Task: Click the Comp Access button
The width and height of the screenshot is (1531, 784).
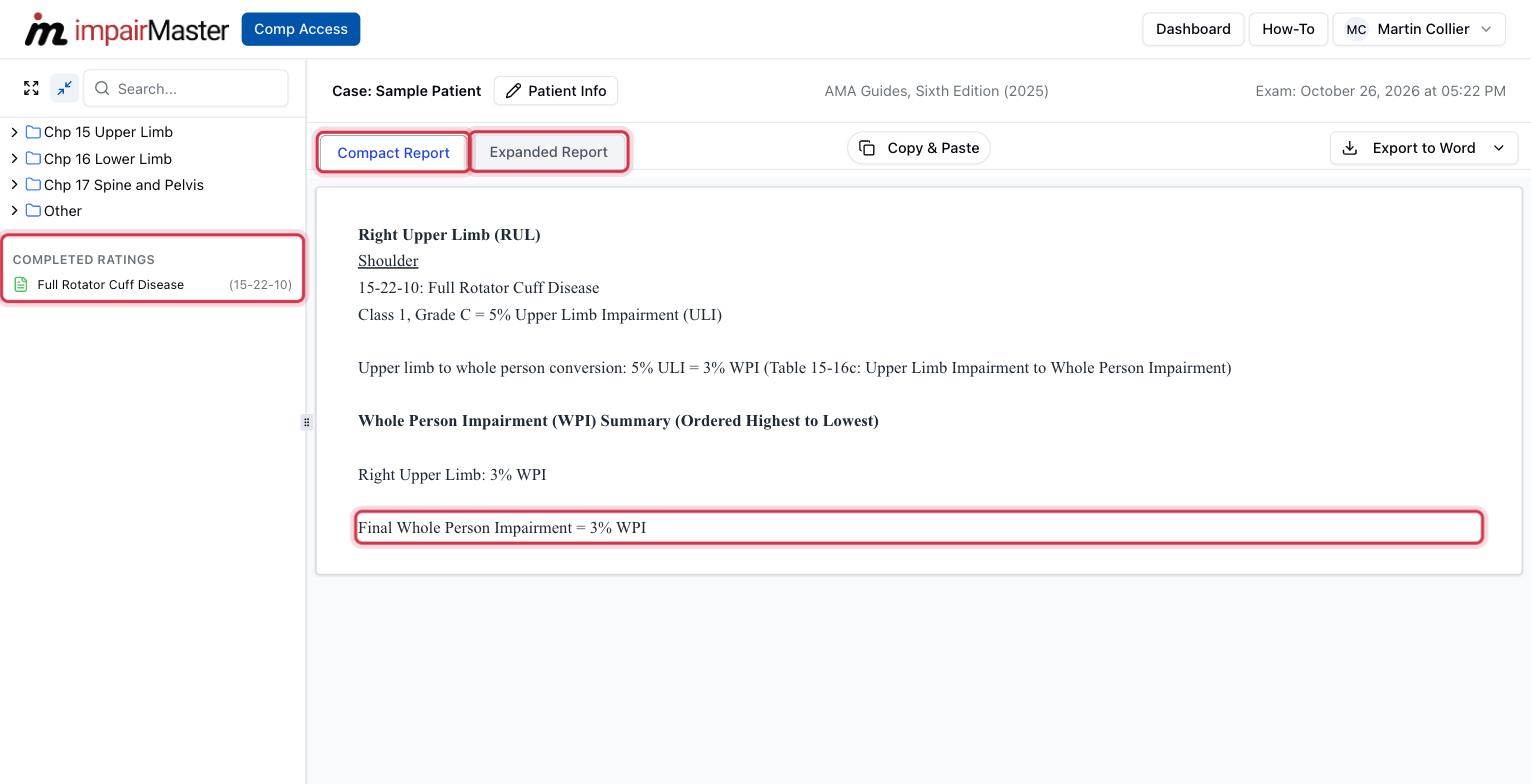Action: 301,29
